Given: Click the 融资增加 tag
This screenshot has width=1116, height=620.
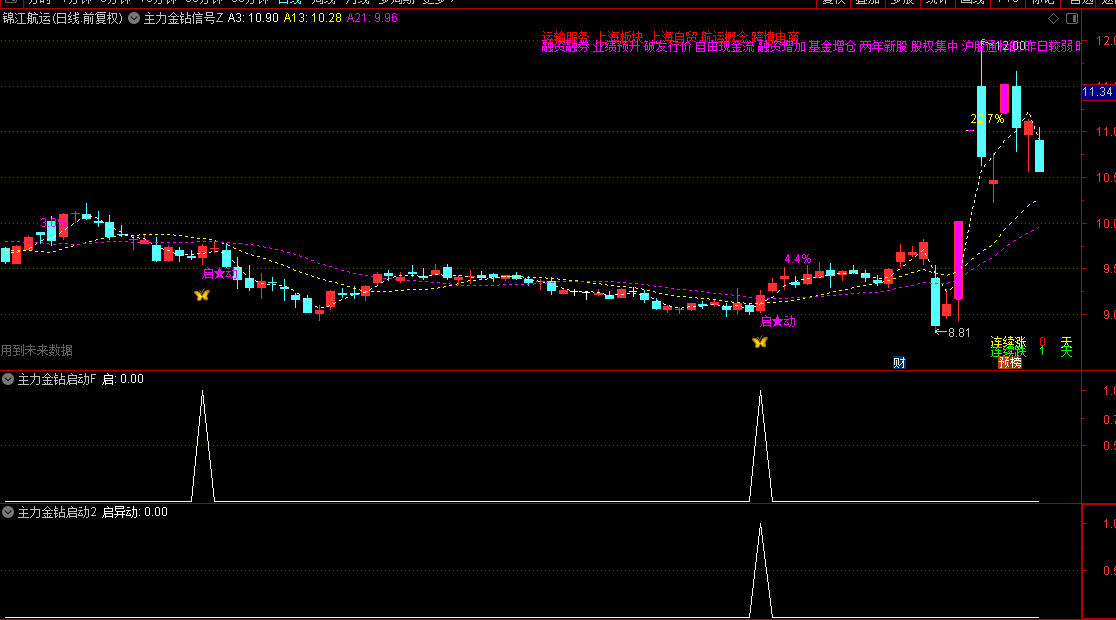Looking at the screenshot, I should [781, 47].
